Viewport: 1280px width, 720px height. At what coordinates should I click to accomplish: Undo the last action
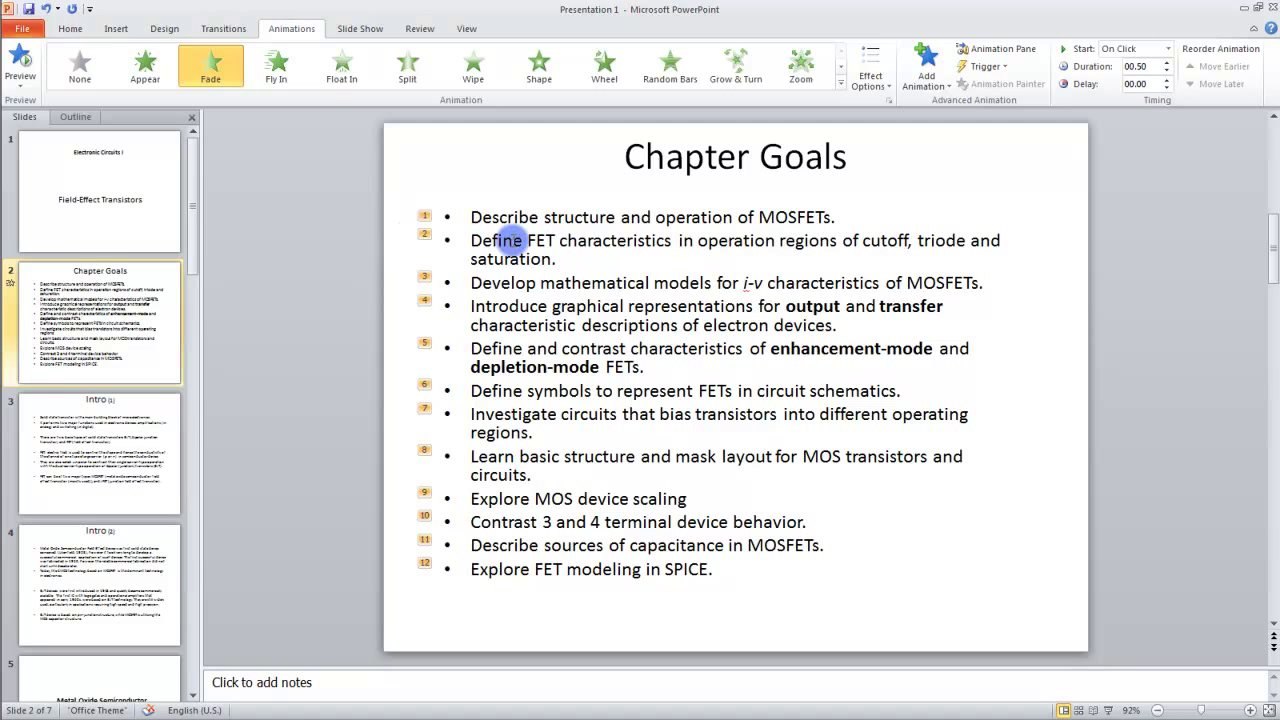[46, 9]
